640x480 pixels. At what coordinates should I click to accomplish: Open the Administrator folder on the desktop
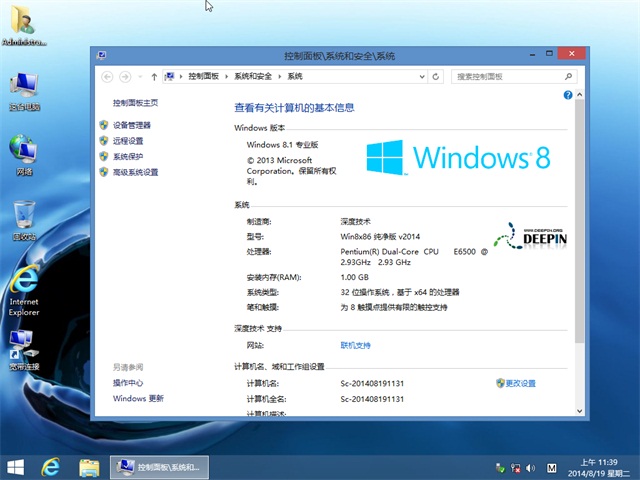(24, 25)
